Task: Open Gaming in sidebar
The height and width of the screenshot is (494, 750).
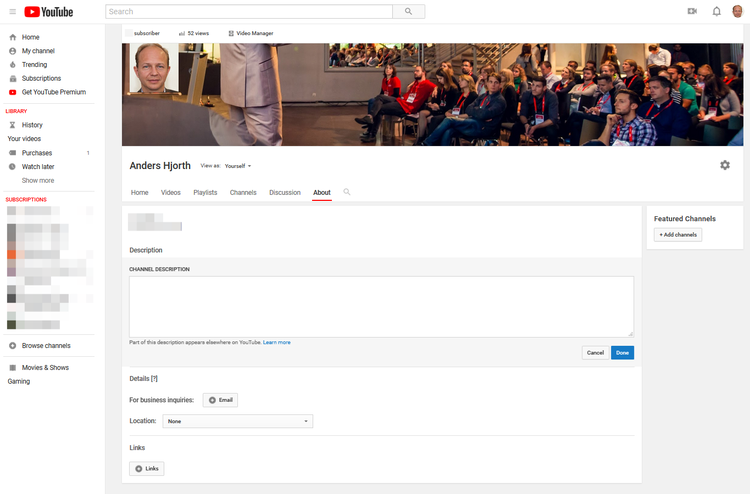Action: [x=19, y=382]
